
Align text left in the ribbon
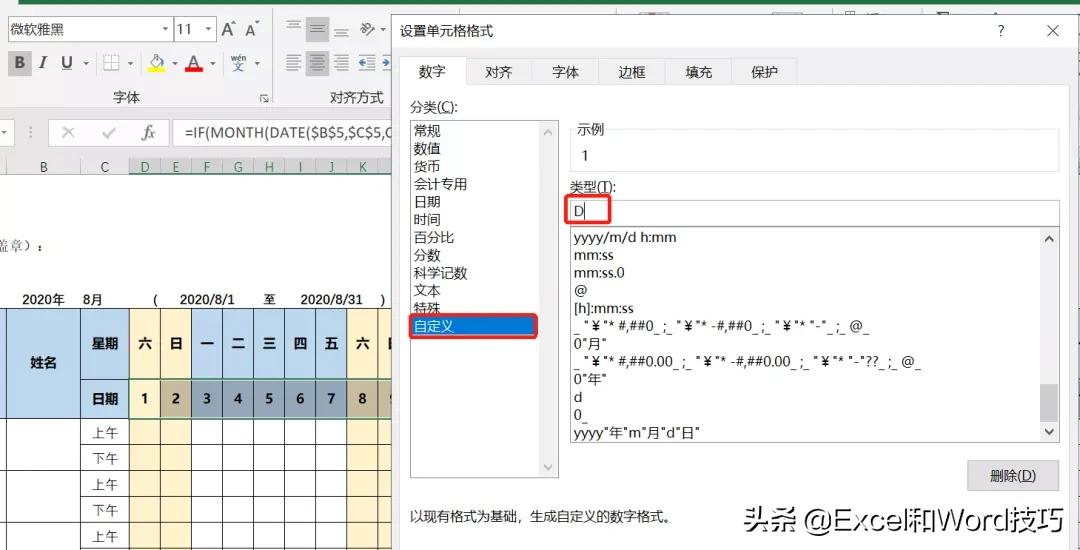coord(294,63)
